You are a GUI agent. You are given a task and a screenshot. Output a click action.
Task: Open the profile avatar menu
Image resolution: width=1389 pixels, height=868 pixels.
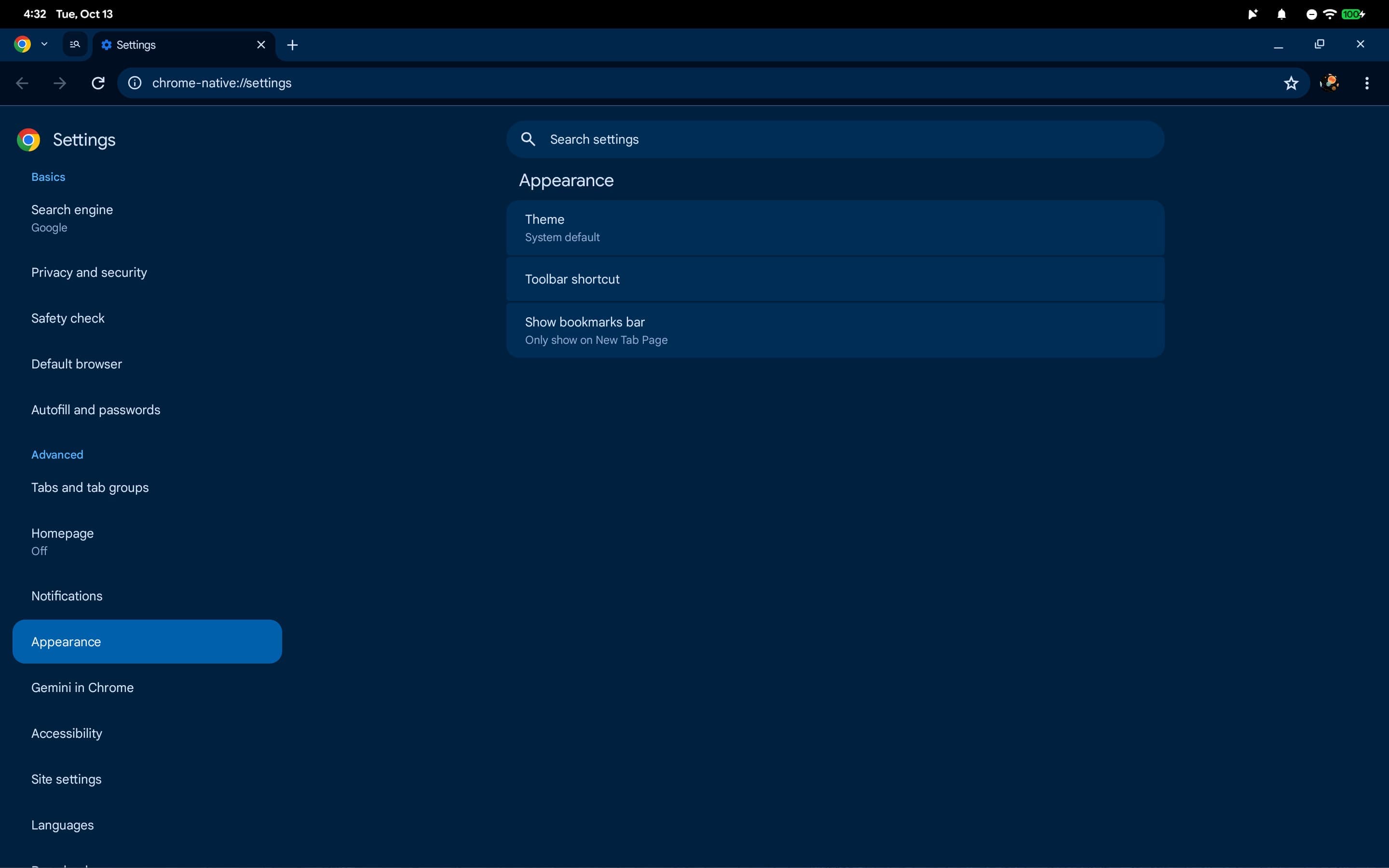pyautogui.click(x=1329, y=83)
